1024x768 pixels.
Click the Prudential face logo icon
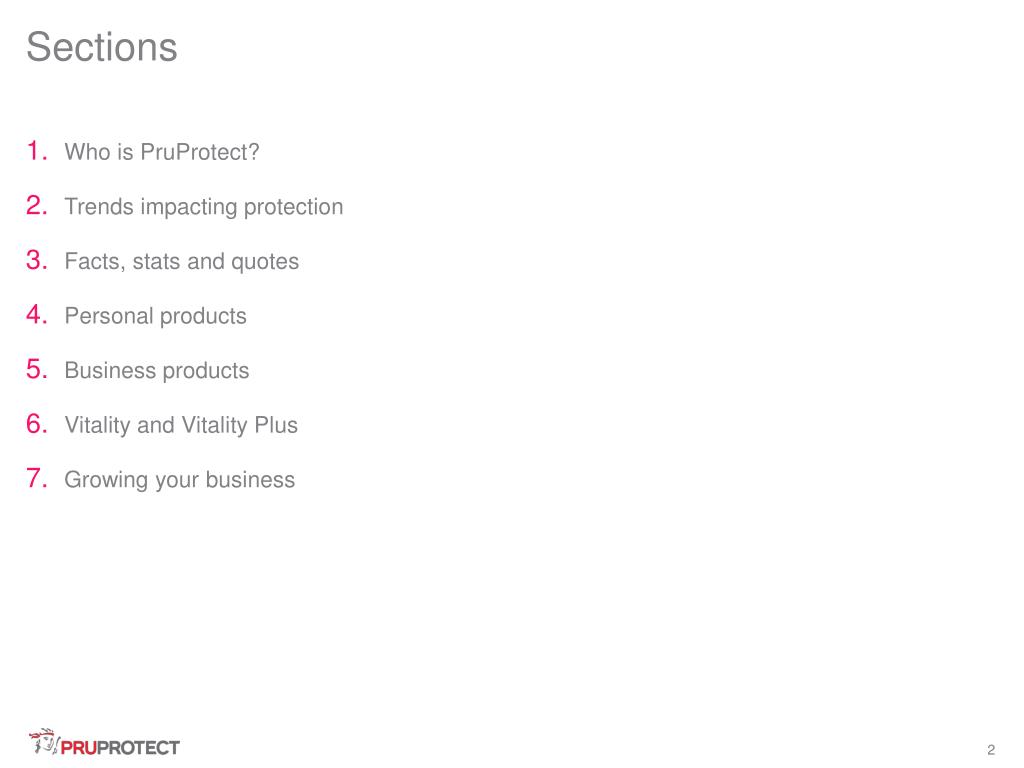(44, 742)
